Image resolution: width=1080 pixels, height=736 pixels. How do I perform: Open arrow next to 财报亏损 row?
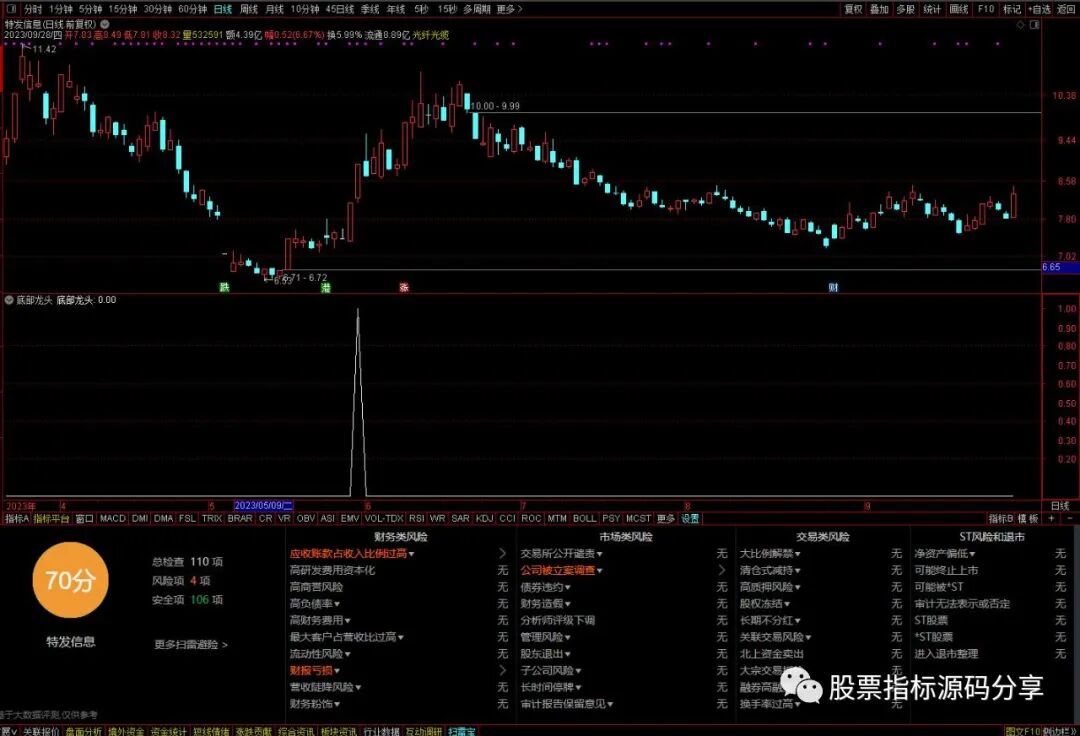[502, 671]
